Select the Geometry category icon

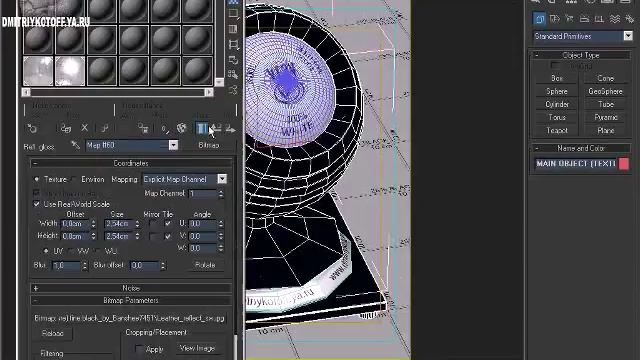(x=540, y=18)
